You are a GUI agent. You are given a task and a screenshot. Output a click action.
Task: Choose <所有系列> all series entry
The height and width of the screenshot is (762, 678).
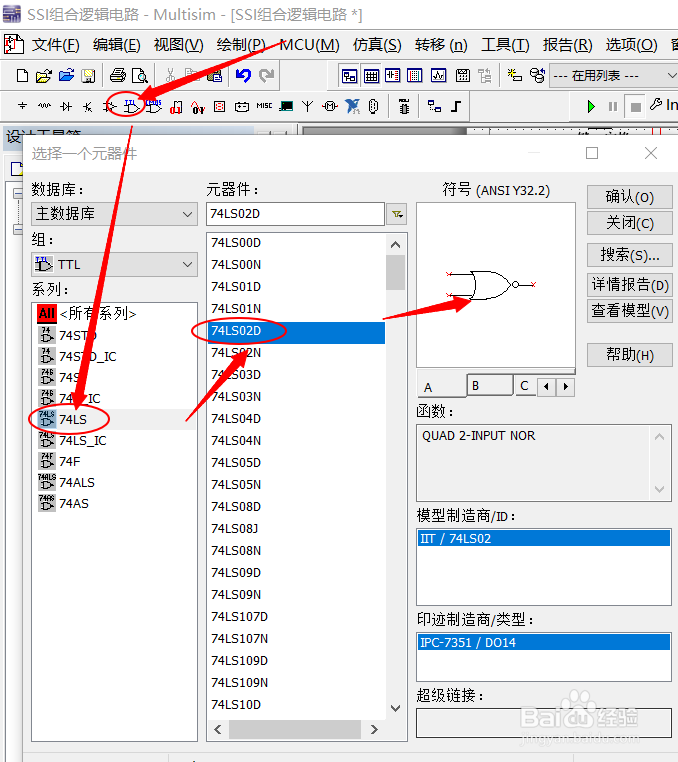coord(98,313)
